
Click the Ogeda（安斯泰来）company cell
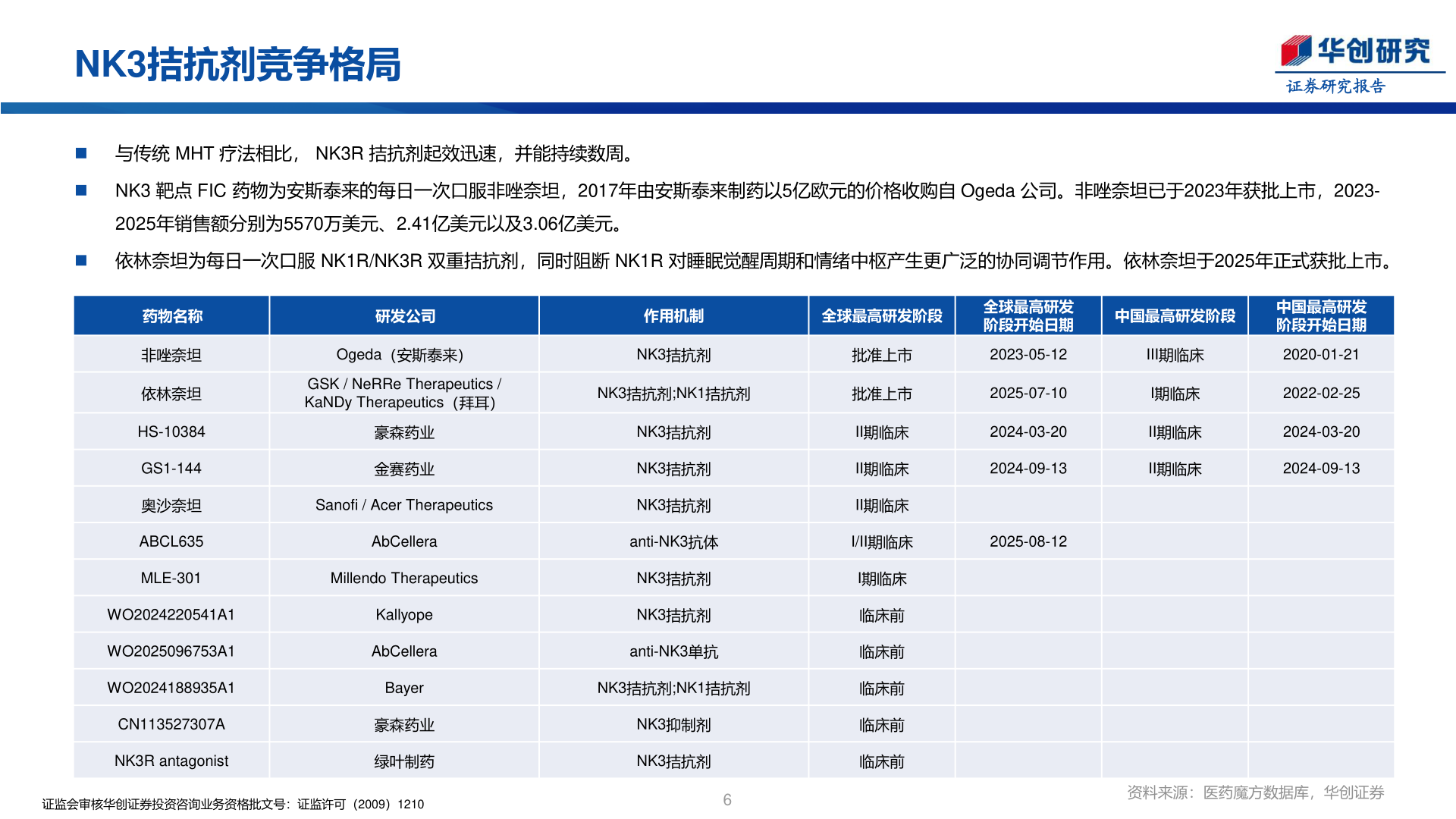(x=404, y=355)
